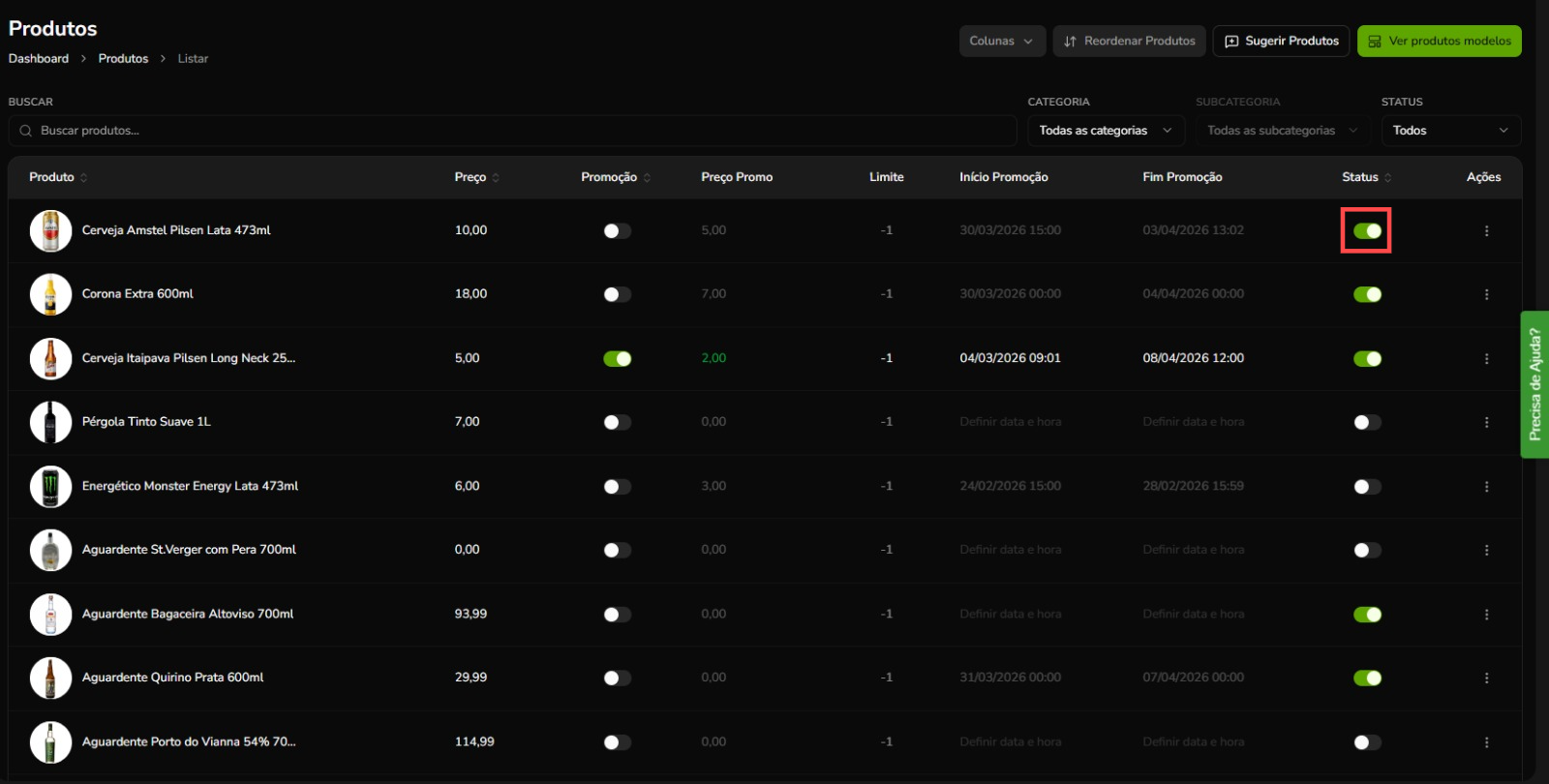Screen dimensions: 1549x784
Task: Disable status for Cerveja Amstel Pilsen
Action: (x=1367, y=231)
